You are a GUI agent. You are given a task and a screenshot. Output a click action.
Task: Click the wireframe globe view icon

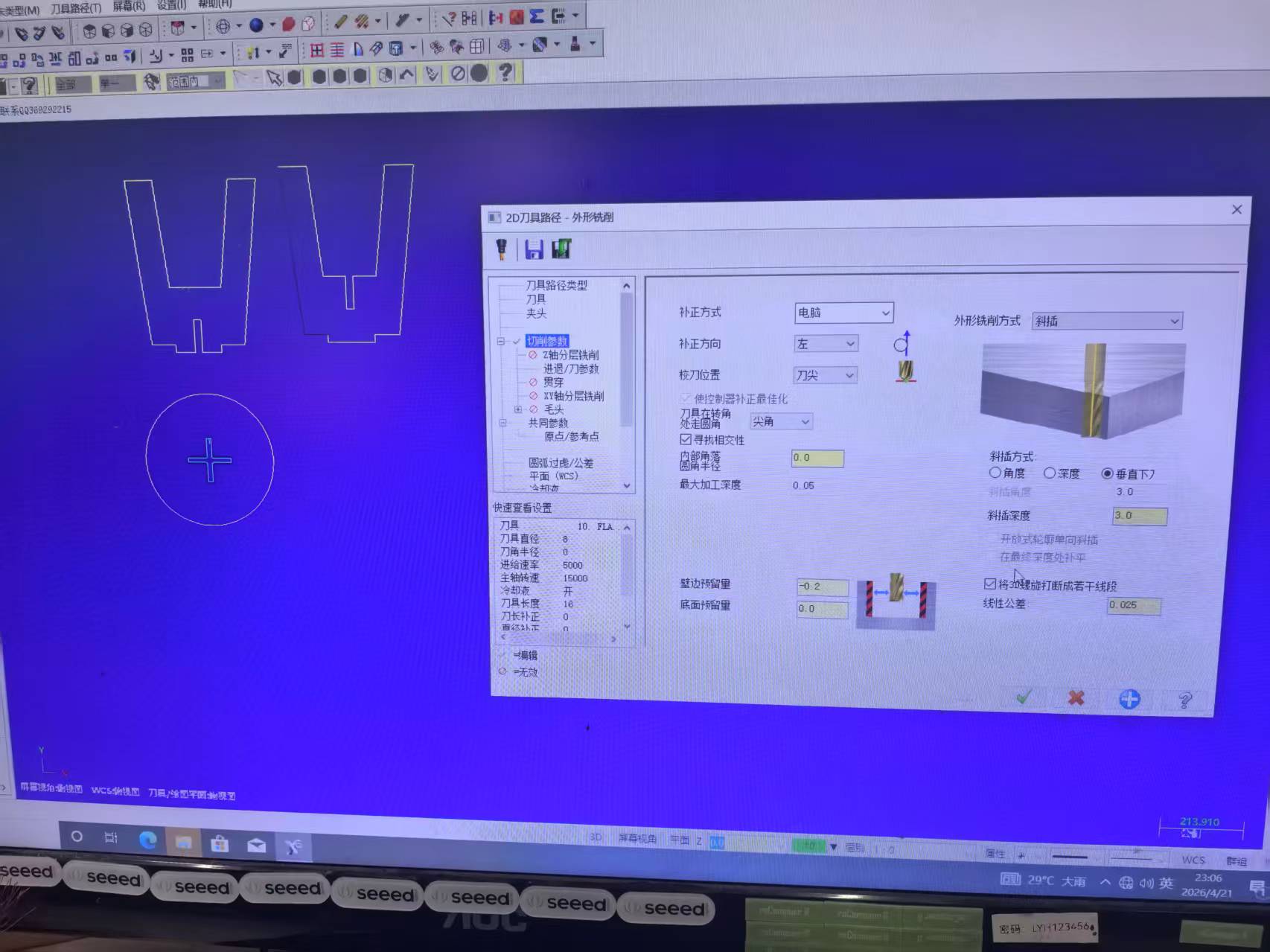[223, 27]
